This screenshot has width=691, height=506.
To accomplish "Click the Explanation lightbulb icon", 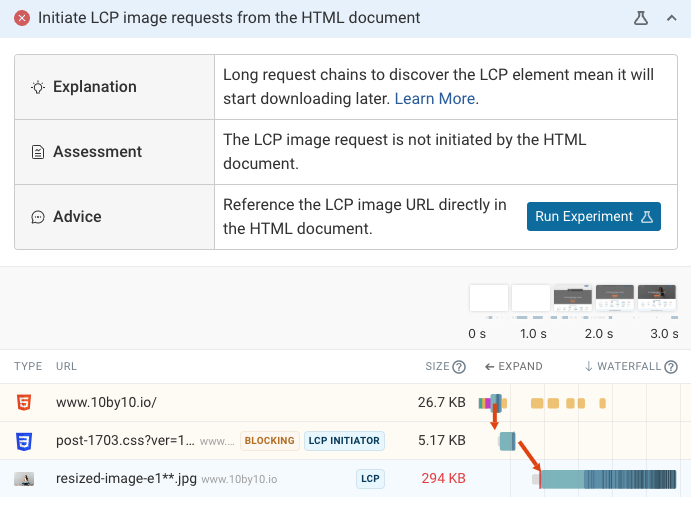I will pyautogui.click(x=38, y=87).
